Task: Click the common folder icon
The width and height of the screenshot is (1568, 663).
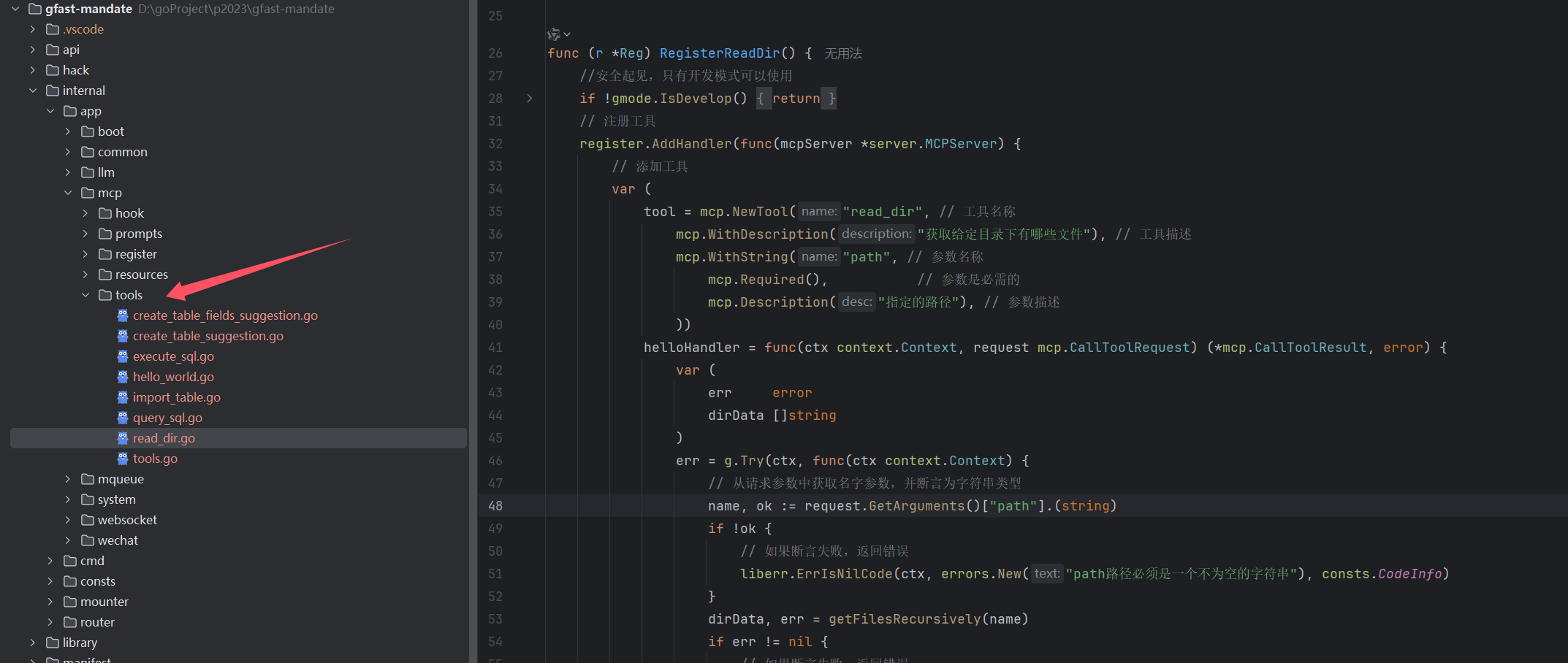Action: [88, 152]
